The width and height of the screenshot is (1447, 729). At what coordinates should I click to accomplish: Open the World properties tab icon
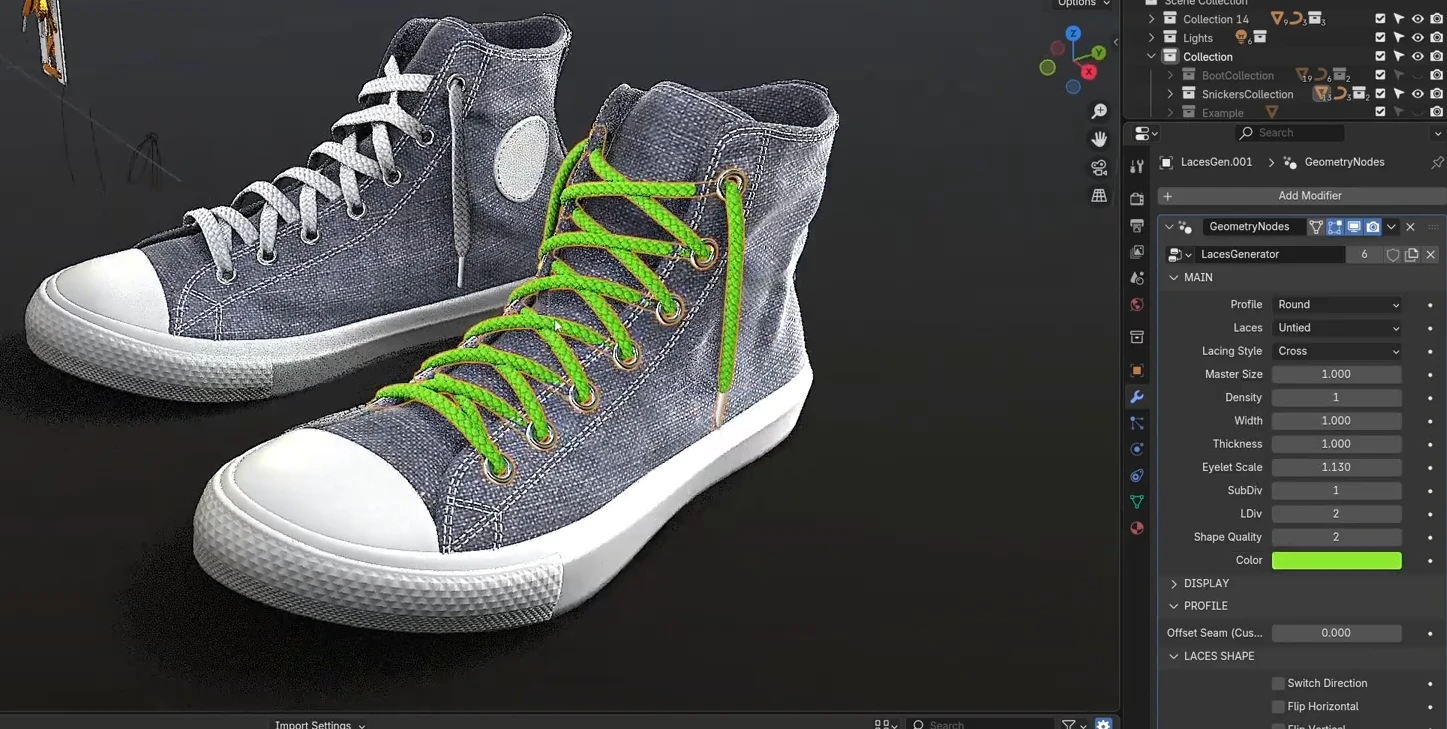pos(1137,305)
